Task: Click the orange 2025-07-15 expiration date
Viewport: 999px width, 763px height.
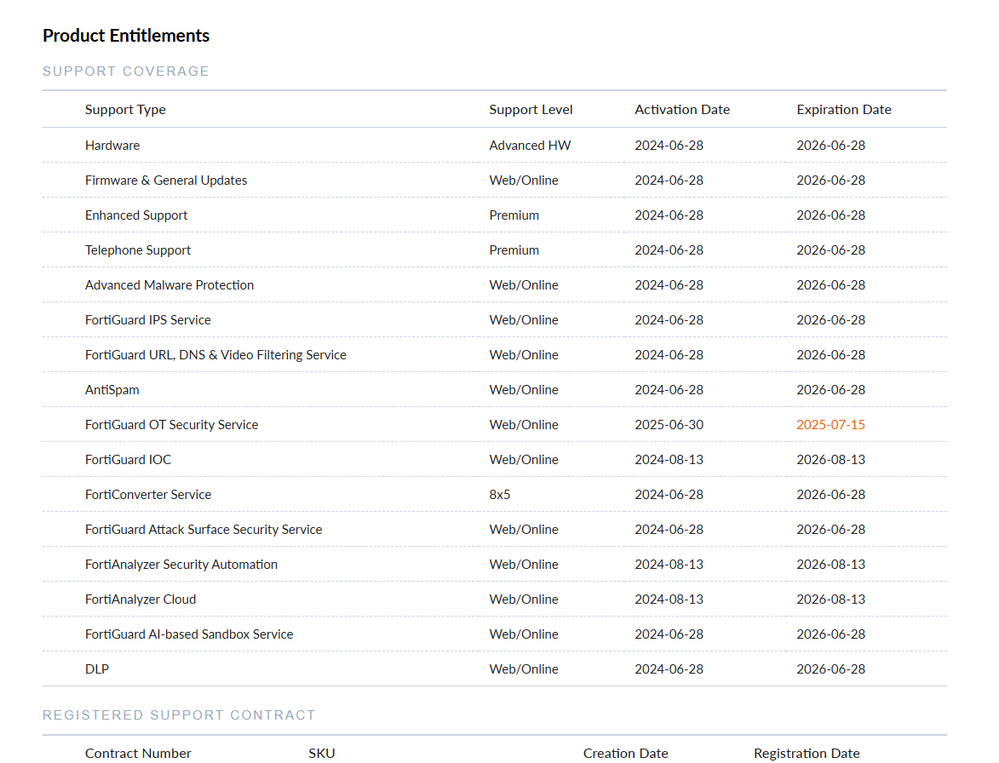Action: [x=830, y=425]
